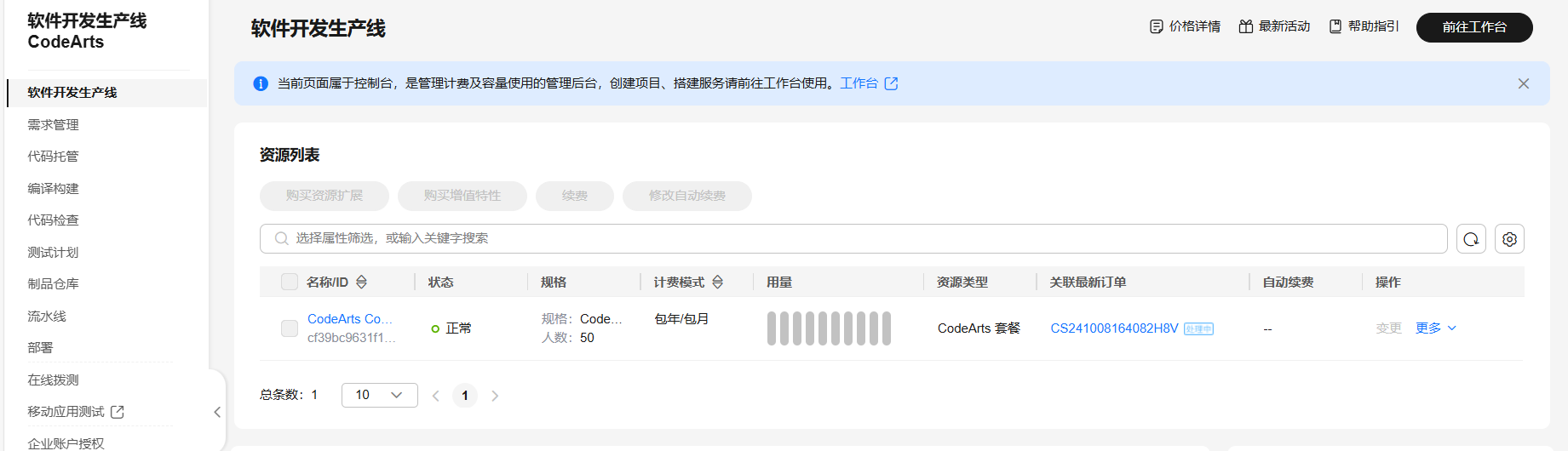Image resolution: width=1568 pixels, height=451 pixels.
Task: Click the usage progress bar
Action: click(x=829, y=328)
